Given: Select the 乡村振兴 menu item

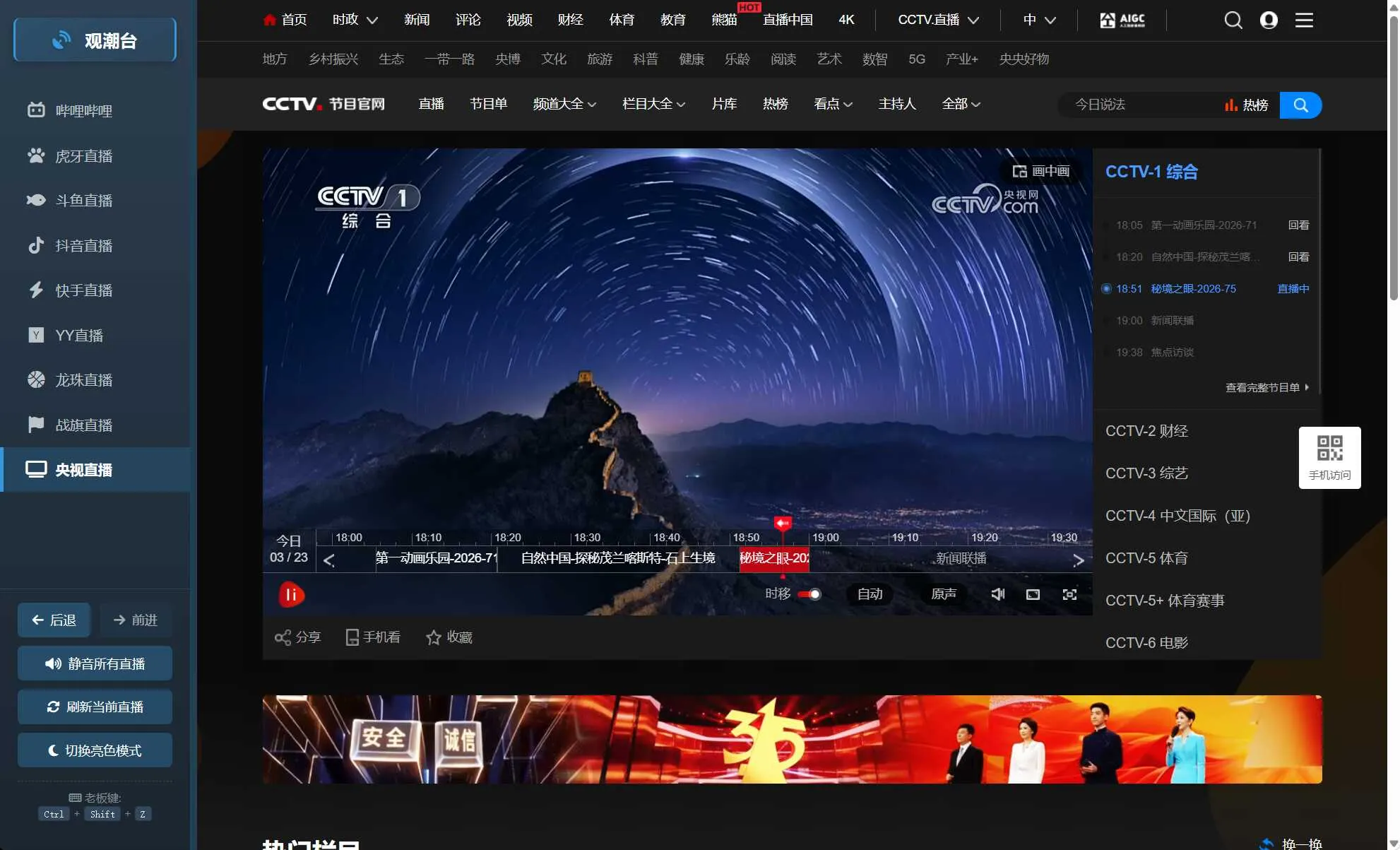Looking at the screenshot, I should [x=333, y=59].
